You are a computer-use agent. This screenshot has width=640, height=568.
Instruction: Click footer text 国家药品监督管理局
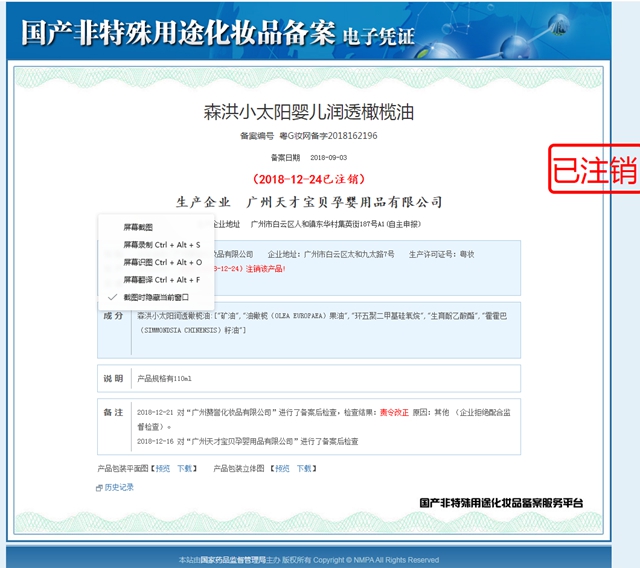pos(233,560)
